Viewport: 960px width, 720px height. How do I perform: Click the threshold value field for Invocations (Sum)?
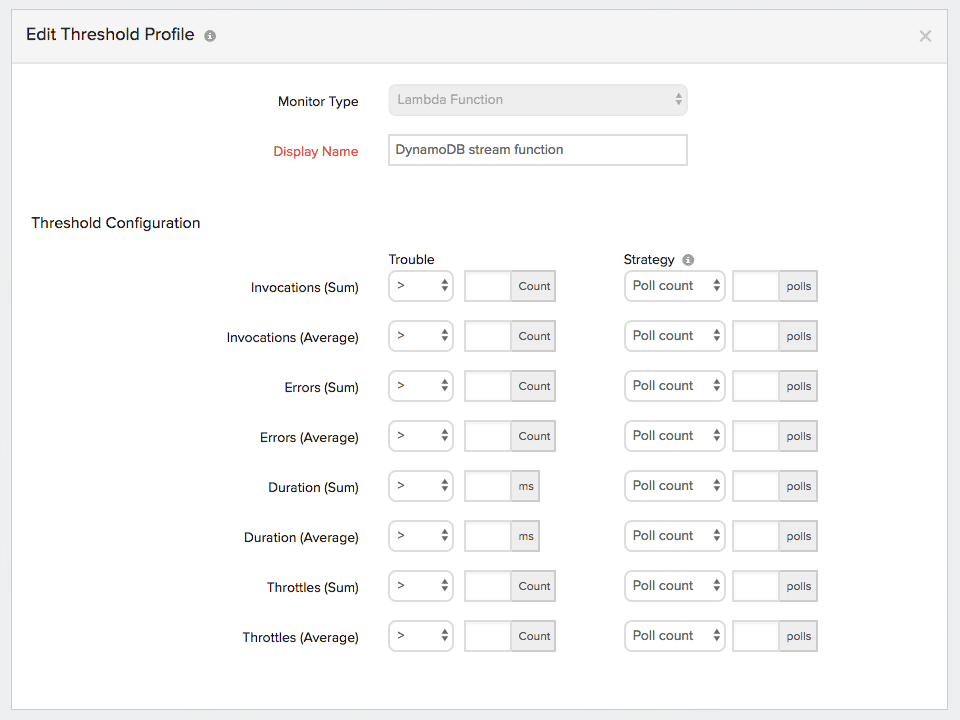point(488,286)
